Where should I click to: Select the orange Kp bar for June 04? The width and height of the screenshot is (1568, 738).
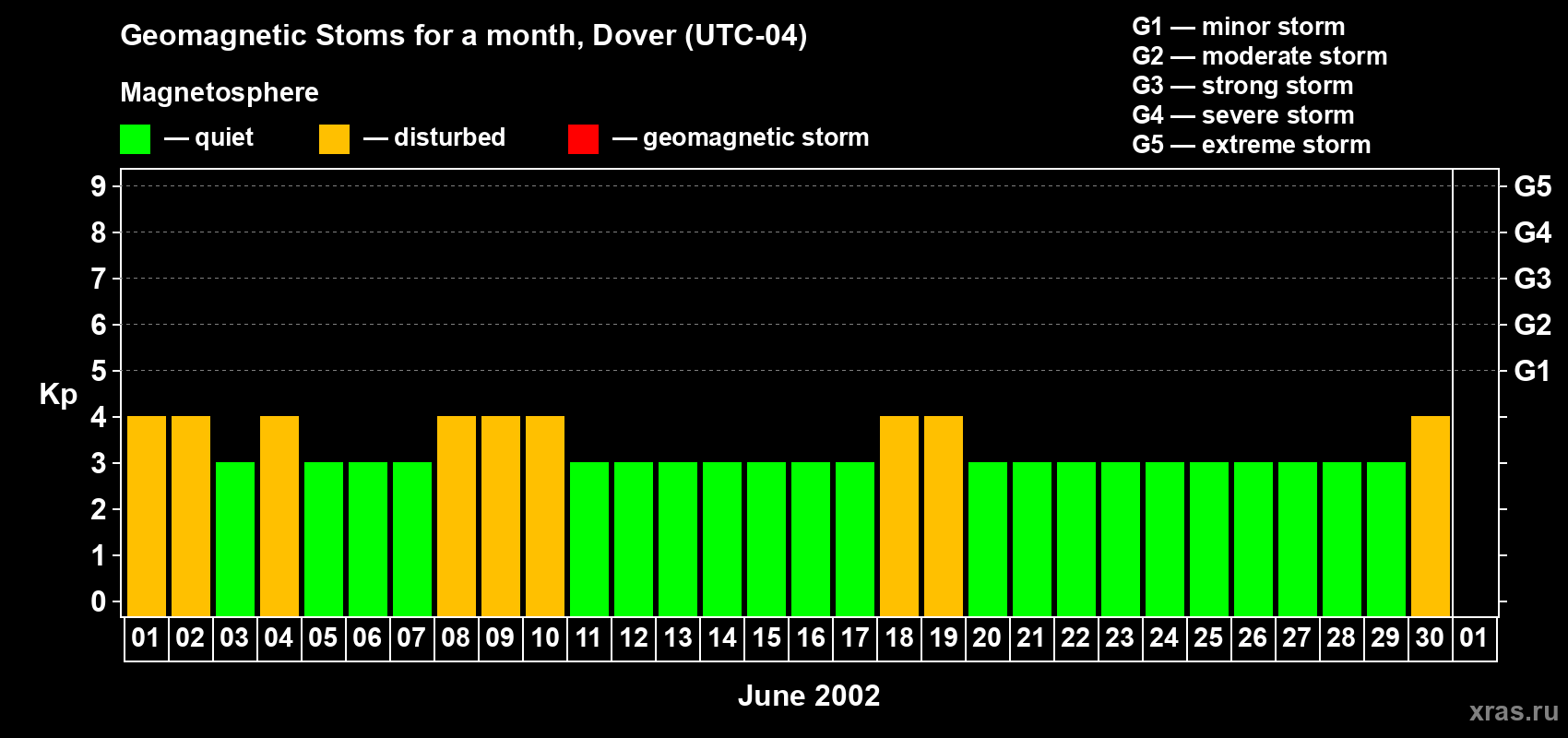coord(279,517)
